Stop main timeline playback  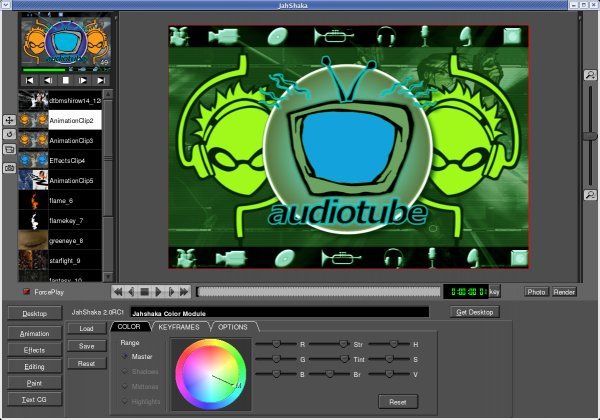145,292
